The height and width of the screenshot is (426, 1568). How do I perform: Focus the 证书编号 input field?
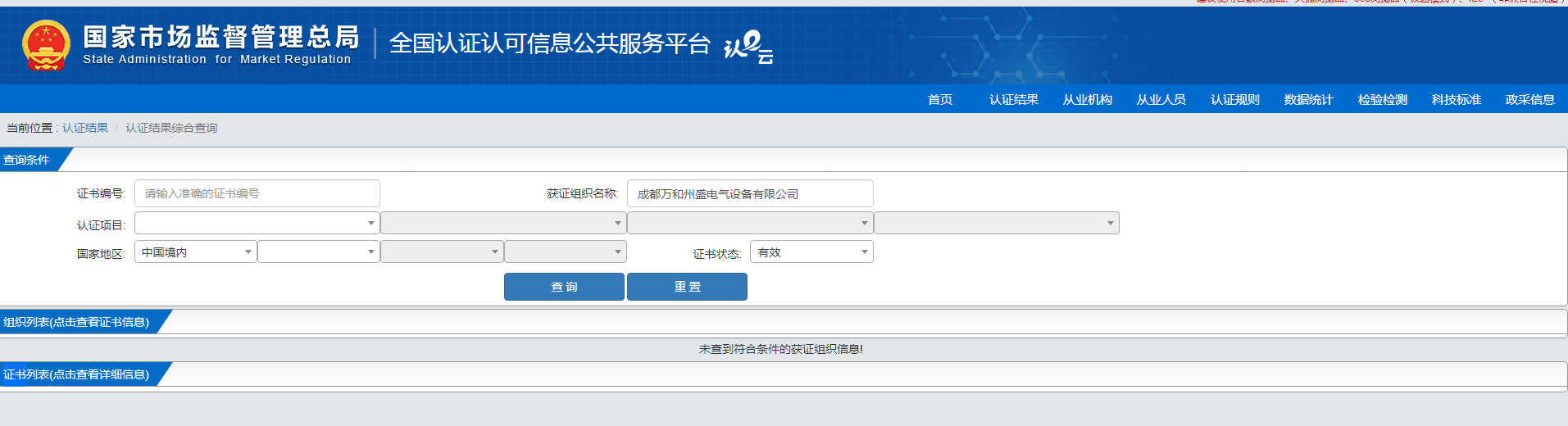[257, 193]
